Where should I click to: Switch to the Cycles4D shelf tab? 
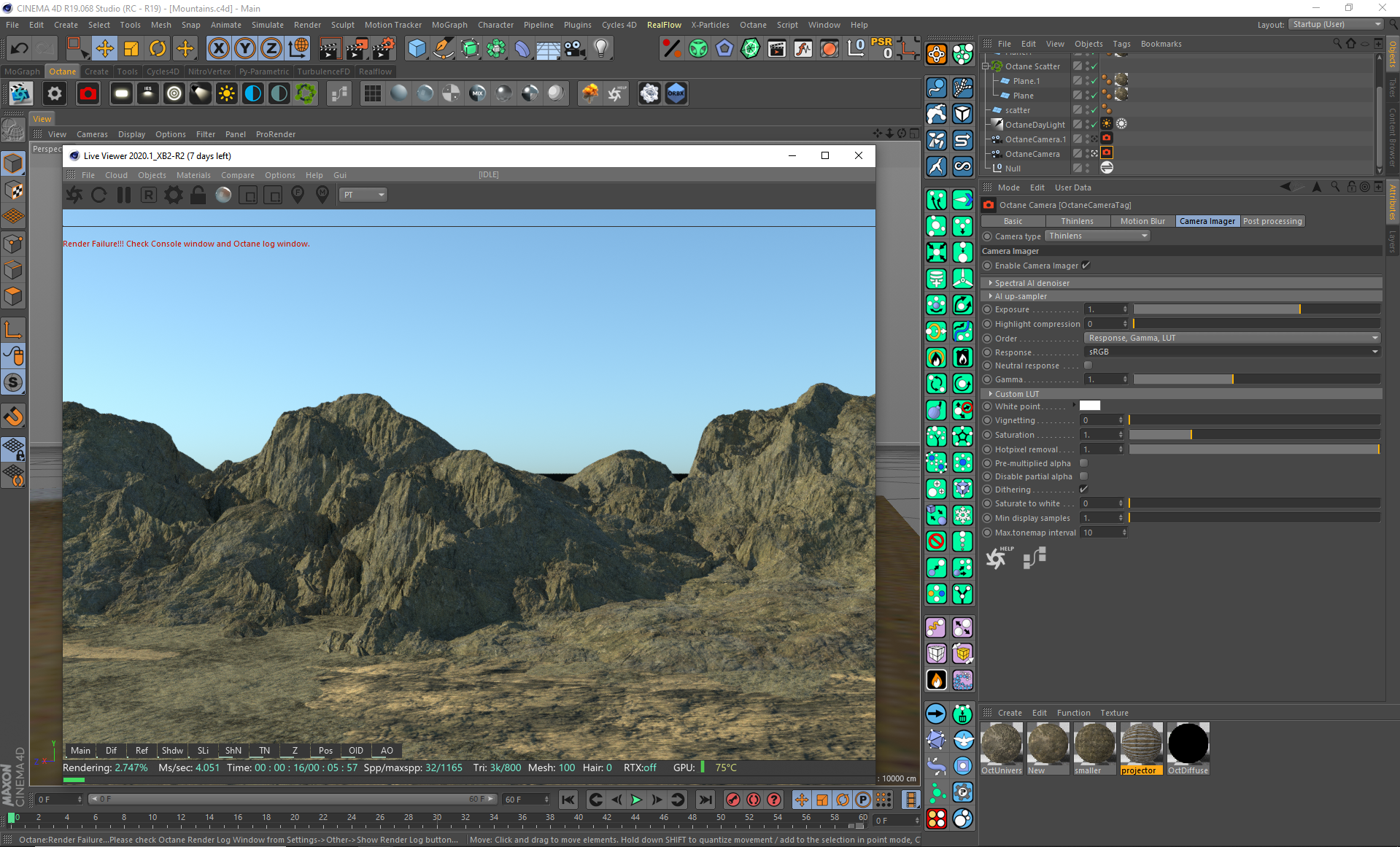click(163, 71)
